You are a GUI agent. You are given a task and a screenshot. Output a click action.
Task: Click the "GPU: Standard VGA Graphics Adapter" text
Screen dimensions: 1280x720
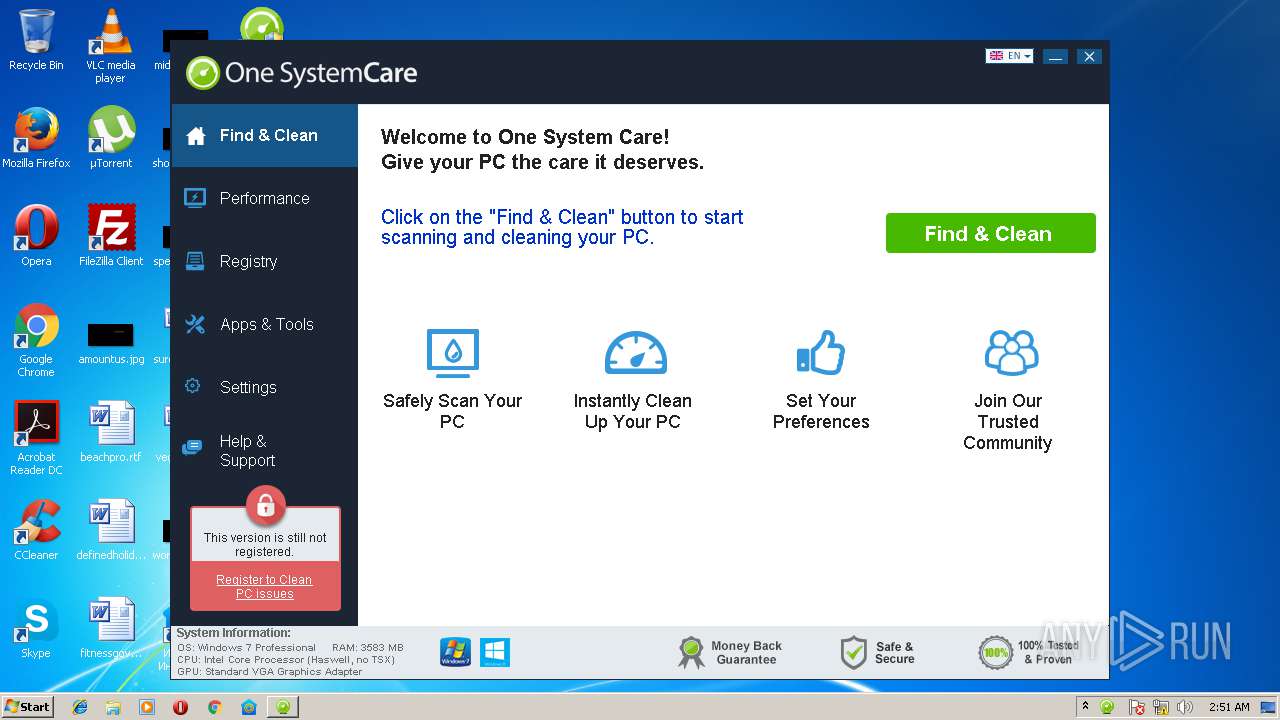point(270,671)
